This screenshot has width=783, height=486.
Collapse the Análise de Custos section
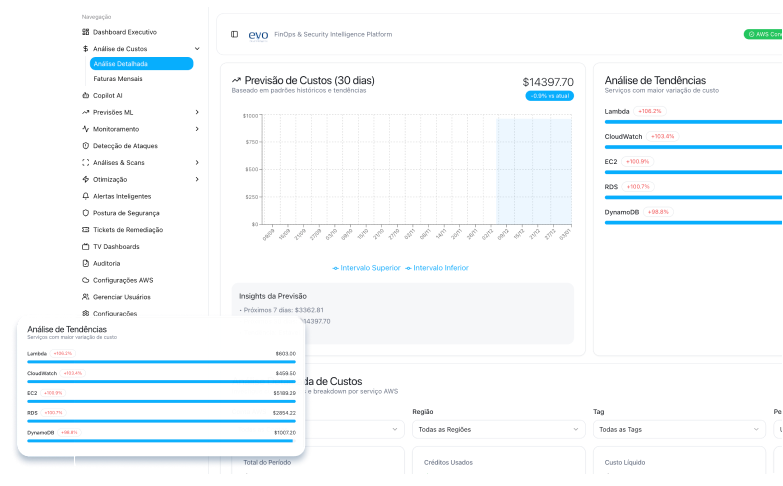pyautogui.click(x=196, y=48)
